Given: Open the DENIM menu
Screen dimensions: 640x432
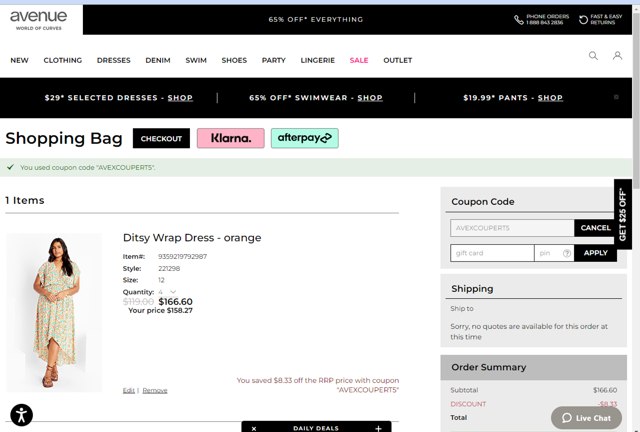Looking at the screenshot, I should tap(158, 60).
